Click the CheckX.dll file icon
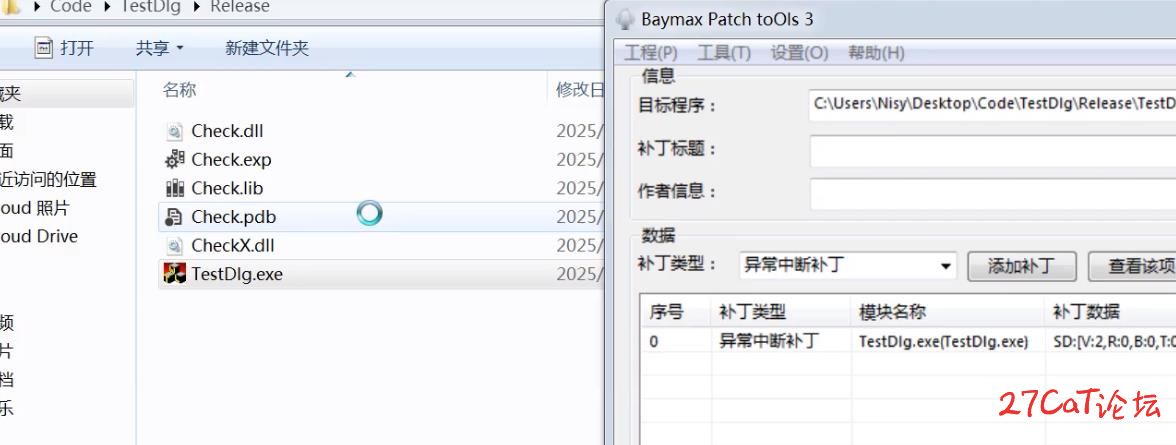Viewport: 1176px width, 445px height. 175,245
